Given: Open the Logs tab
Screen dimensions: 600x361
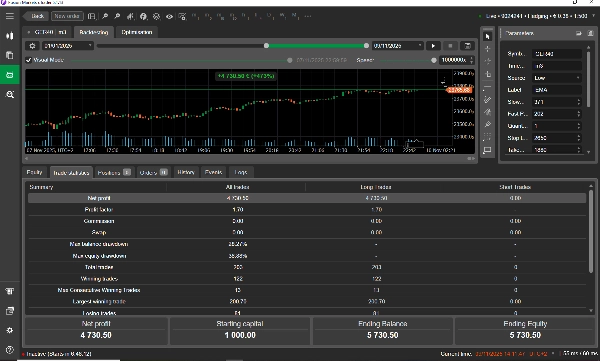Looking at the screenshot, I should click(241, 172).
